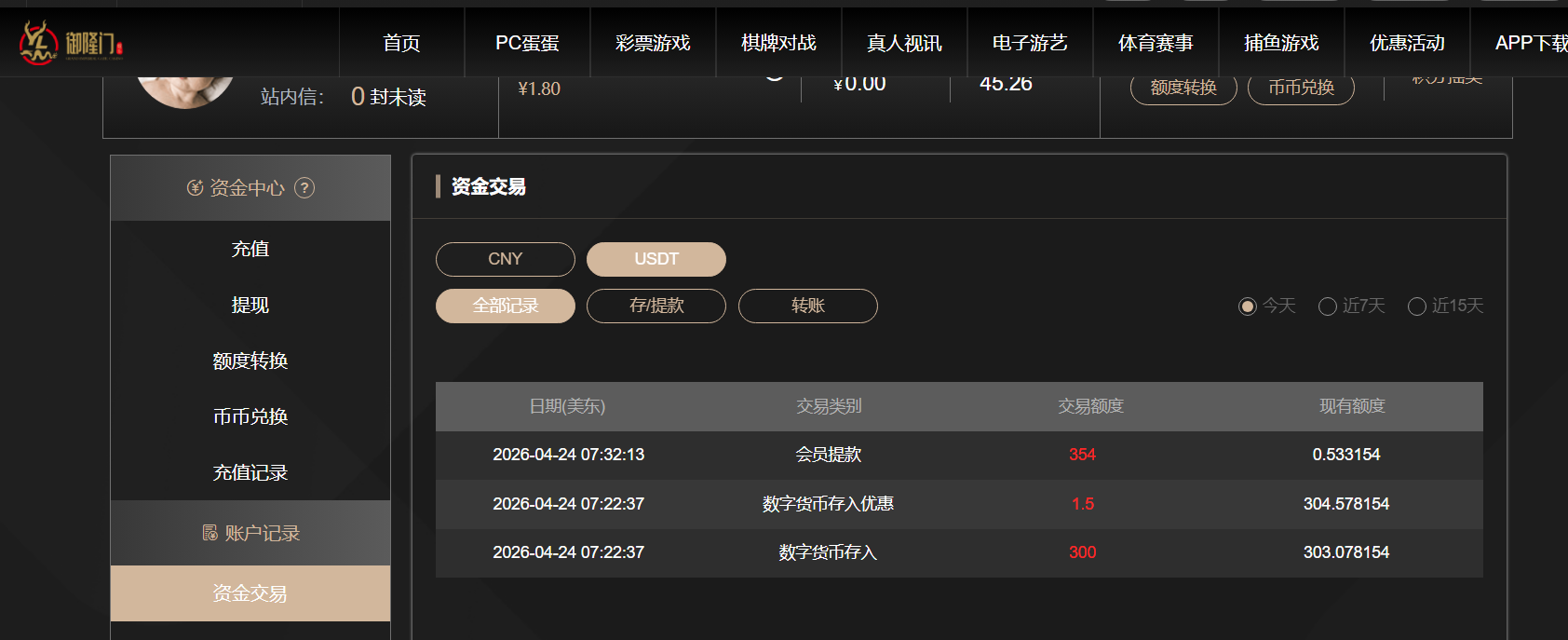
Task: Click the 账户记录 sidebar header
Action: pyautogui.click(x=250, y=533)
